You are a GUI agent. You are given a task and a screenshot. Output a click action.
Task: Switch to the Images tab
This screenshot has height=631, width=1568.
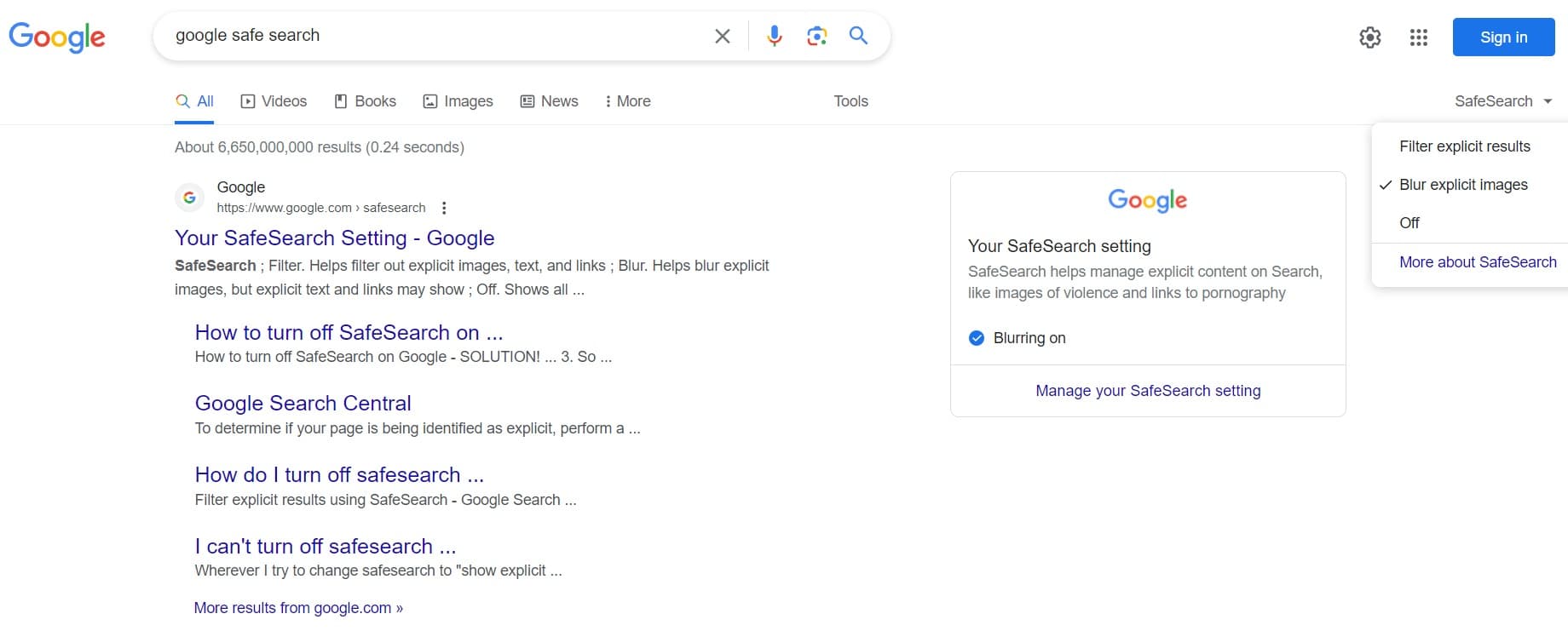[x=458, y=101]
